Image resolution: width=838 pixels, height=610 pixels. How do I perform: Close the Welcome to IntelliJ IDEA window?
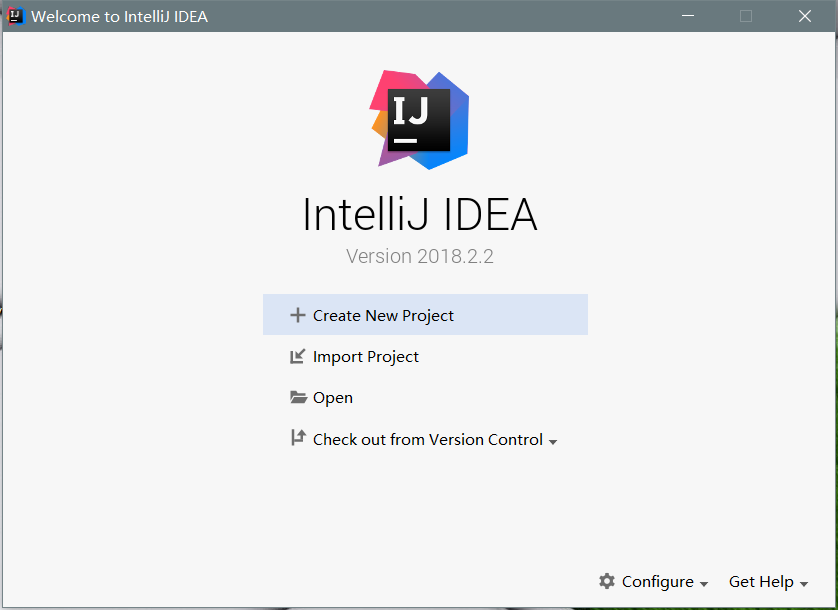805,16
